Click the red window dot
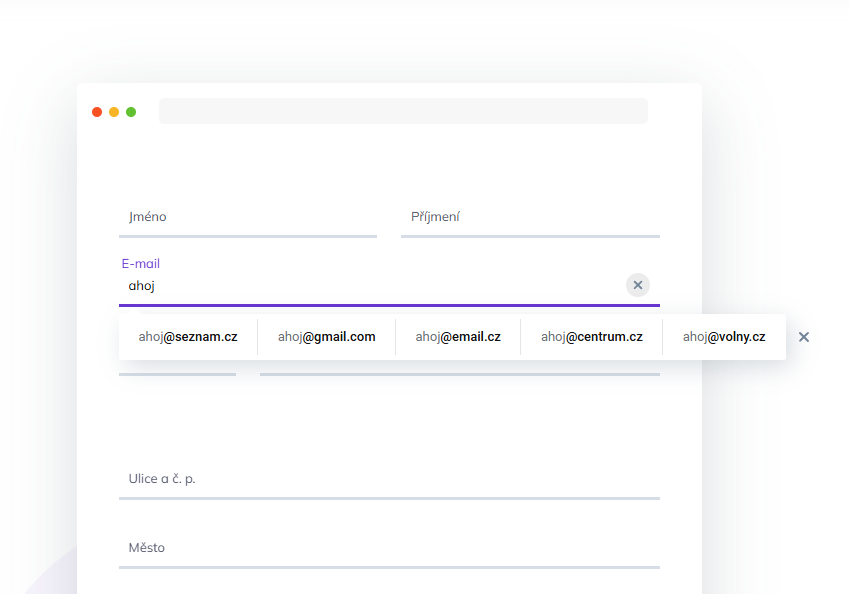 pos(97,112)
